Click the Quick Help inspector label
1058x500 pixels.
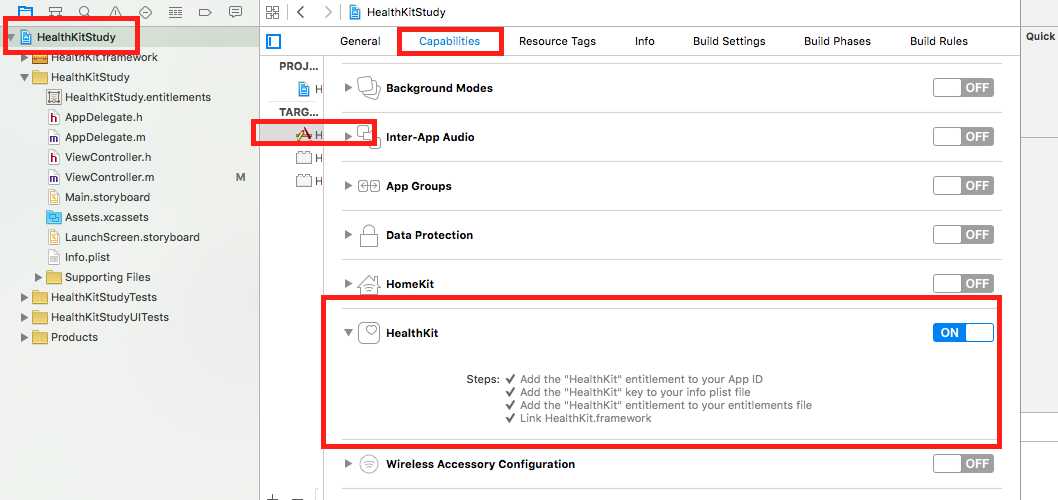[1040, 36]
